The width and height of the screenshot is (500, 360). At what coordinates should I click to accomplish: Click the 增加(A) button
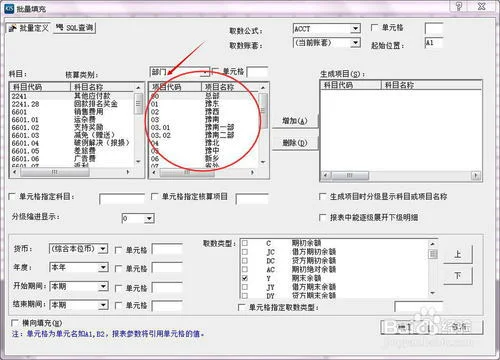click(x=295, y=121)
